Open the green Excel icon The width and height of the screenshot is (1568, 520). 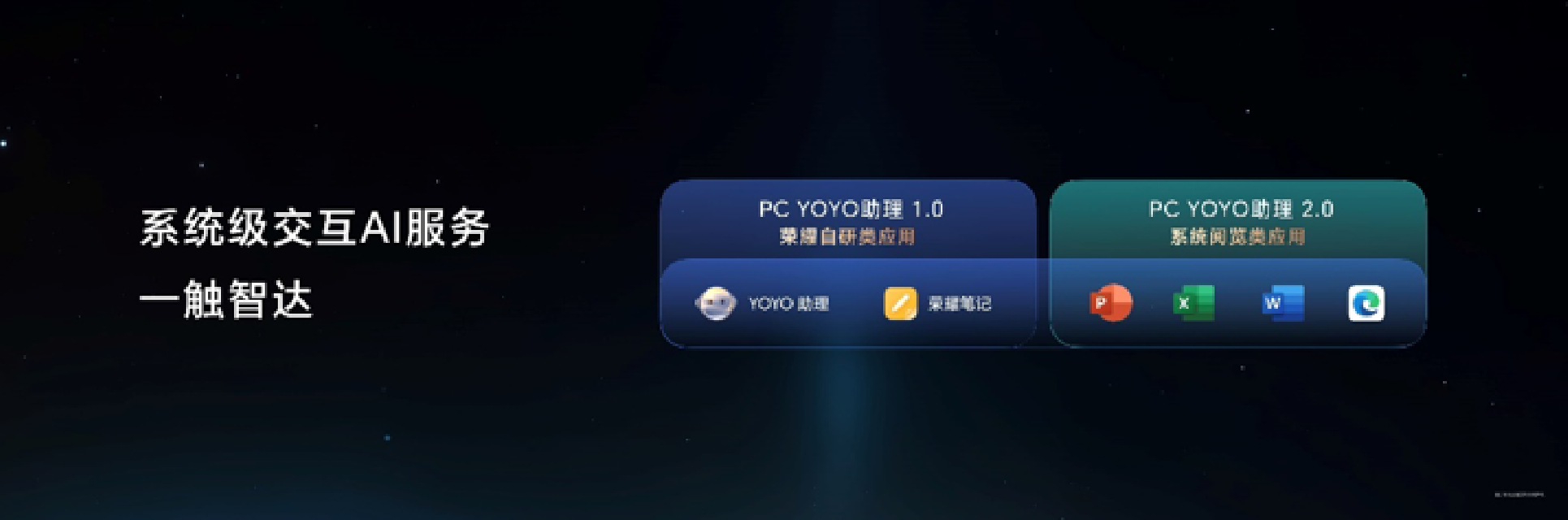[x=1193, y=303]
